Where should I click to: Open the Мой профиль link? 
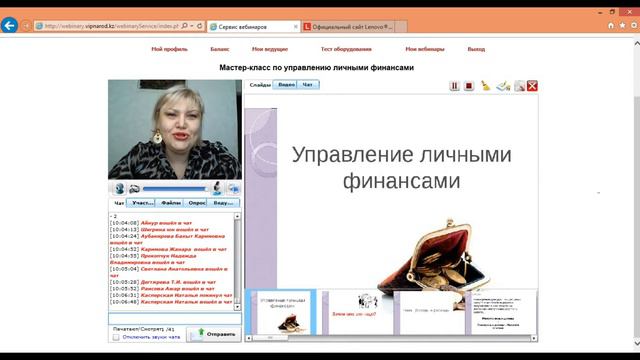[x=169, y=49]
